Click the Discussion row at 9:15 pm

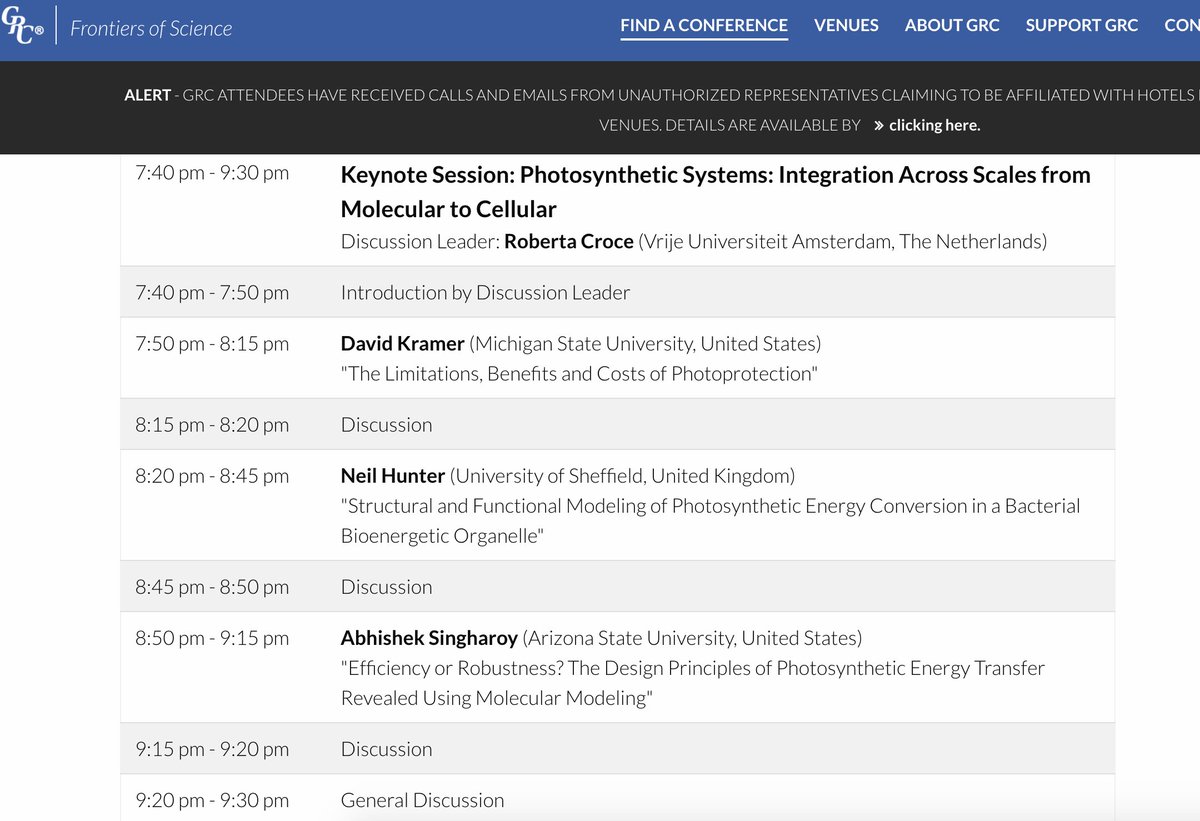tap(617, 749)
